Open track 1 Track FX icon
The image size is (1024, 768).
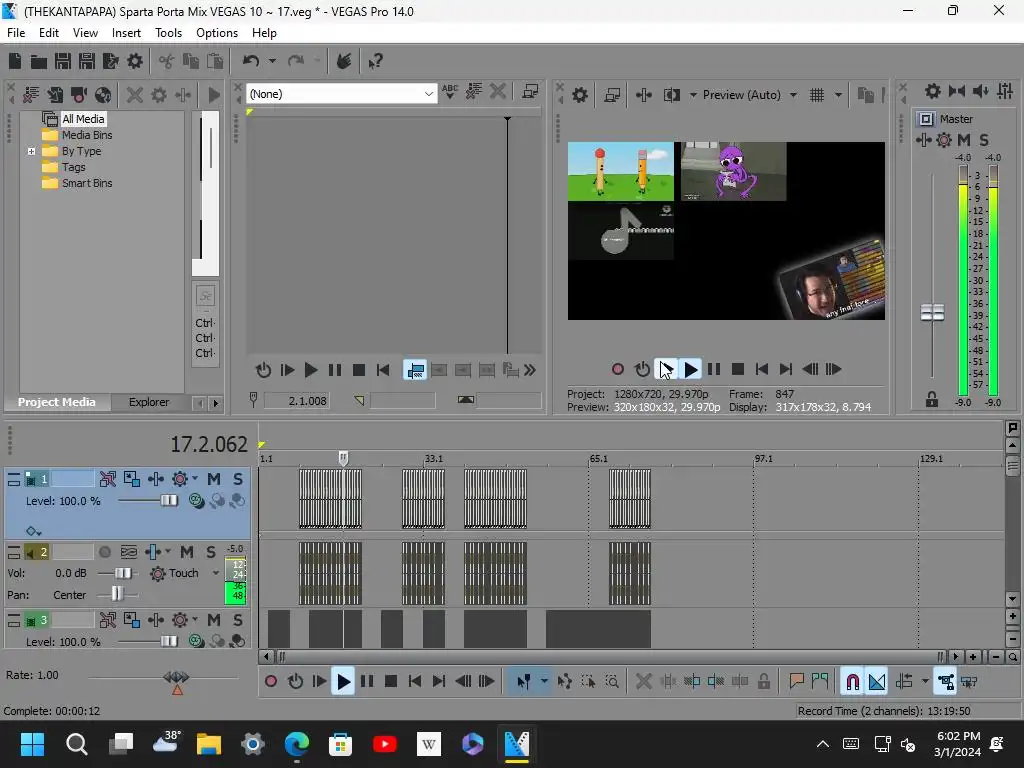(156, 479)
